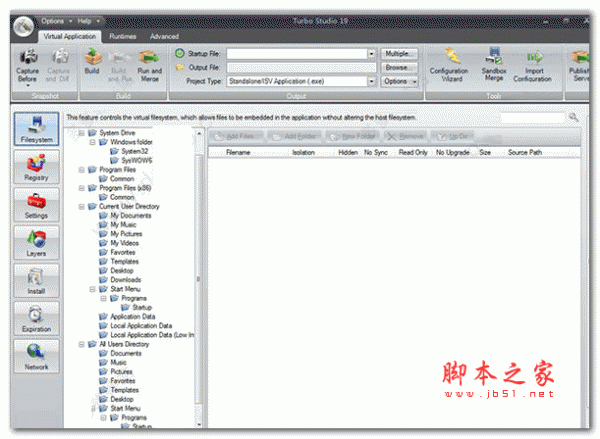The image size is (600, 439).
Task: Switch to the Virtual Application tab
Action: point(70,36)
